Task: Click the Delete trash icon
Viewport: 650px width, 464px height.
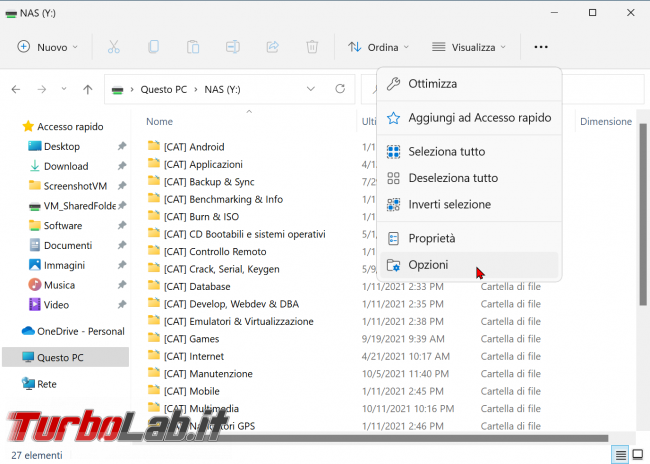Action: (x=312, y=47)
